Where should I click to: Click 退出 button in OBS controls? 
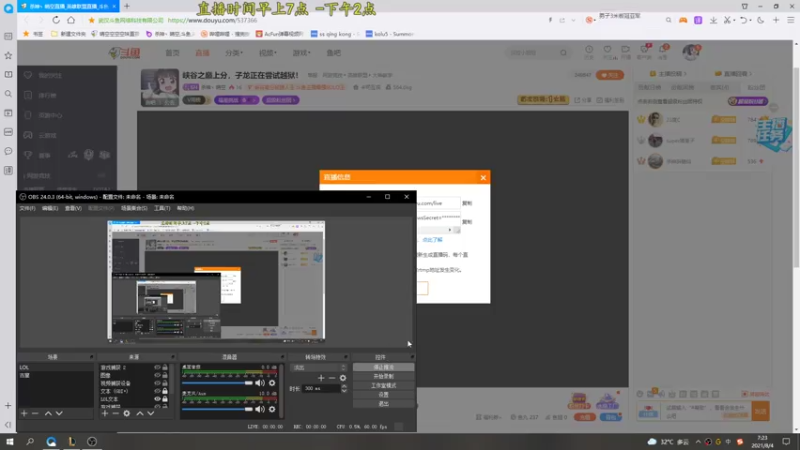383,404
